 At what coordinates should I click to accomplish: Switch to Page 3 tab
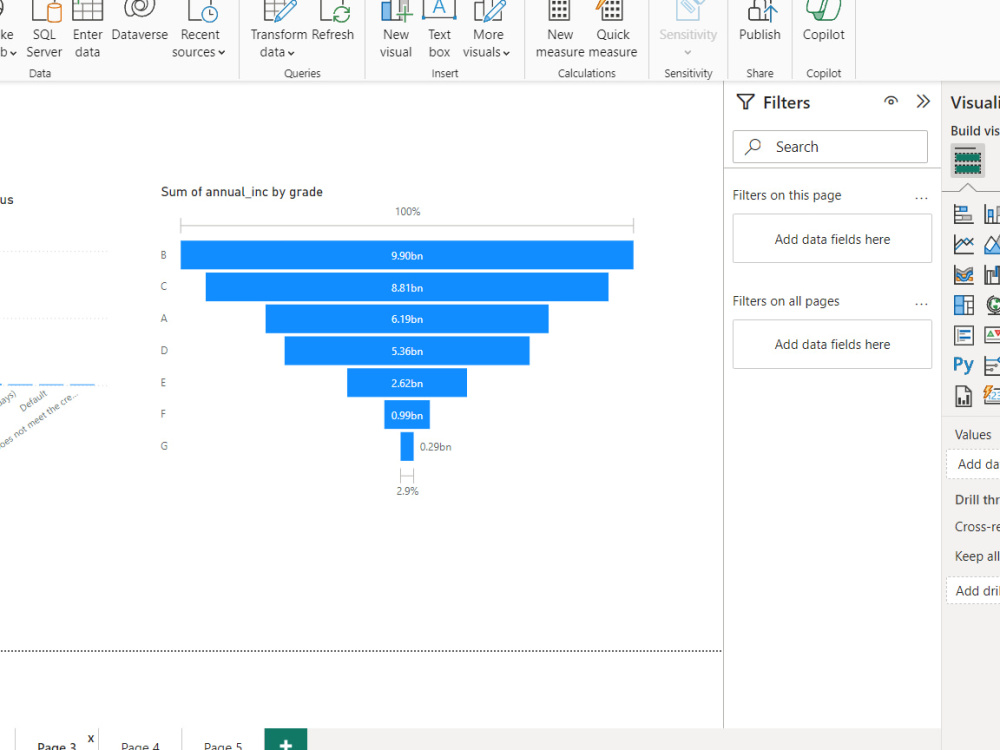click(x=56, y=745)
